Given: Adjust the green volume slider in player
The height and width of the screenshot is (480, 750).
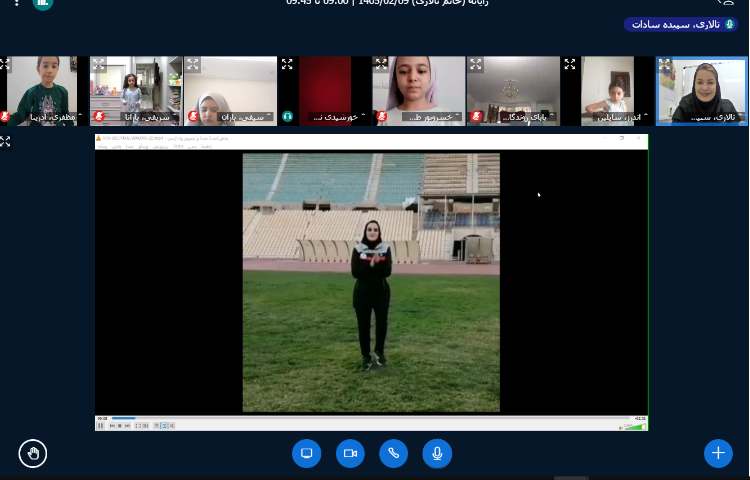Looking at the screenshot, I should [x=635, y=426].
